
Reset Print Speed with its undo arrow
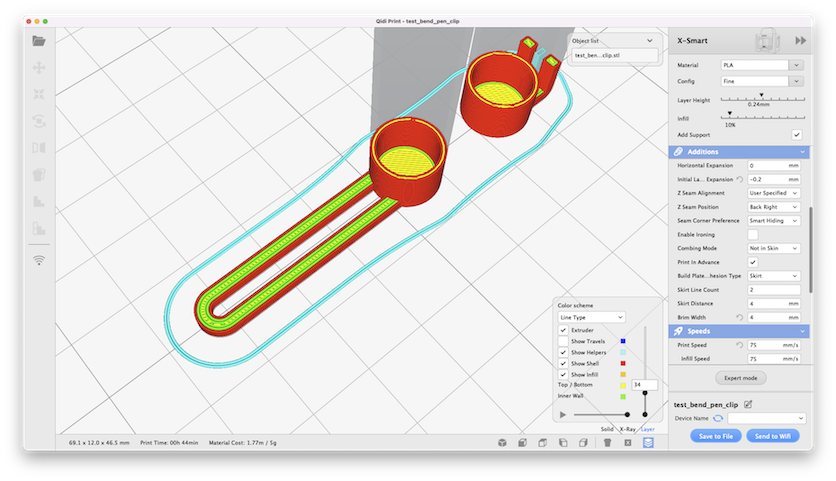[739, 345]
